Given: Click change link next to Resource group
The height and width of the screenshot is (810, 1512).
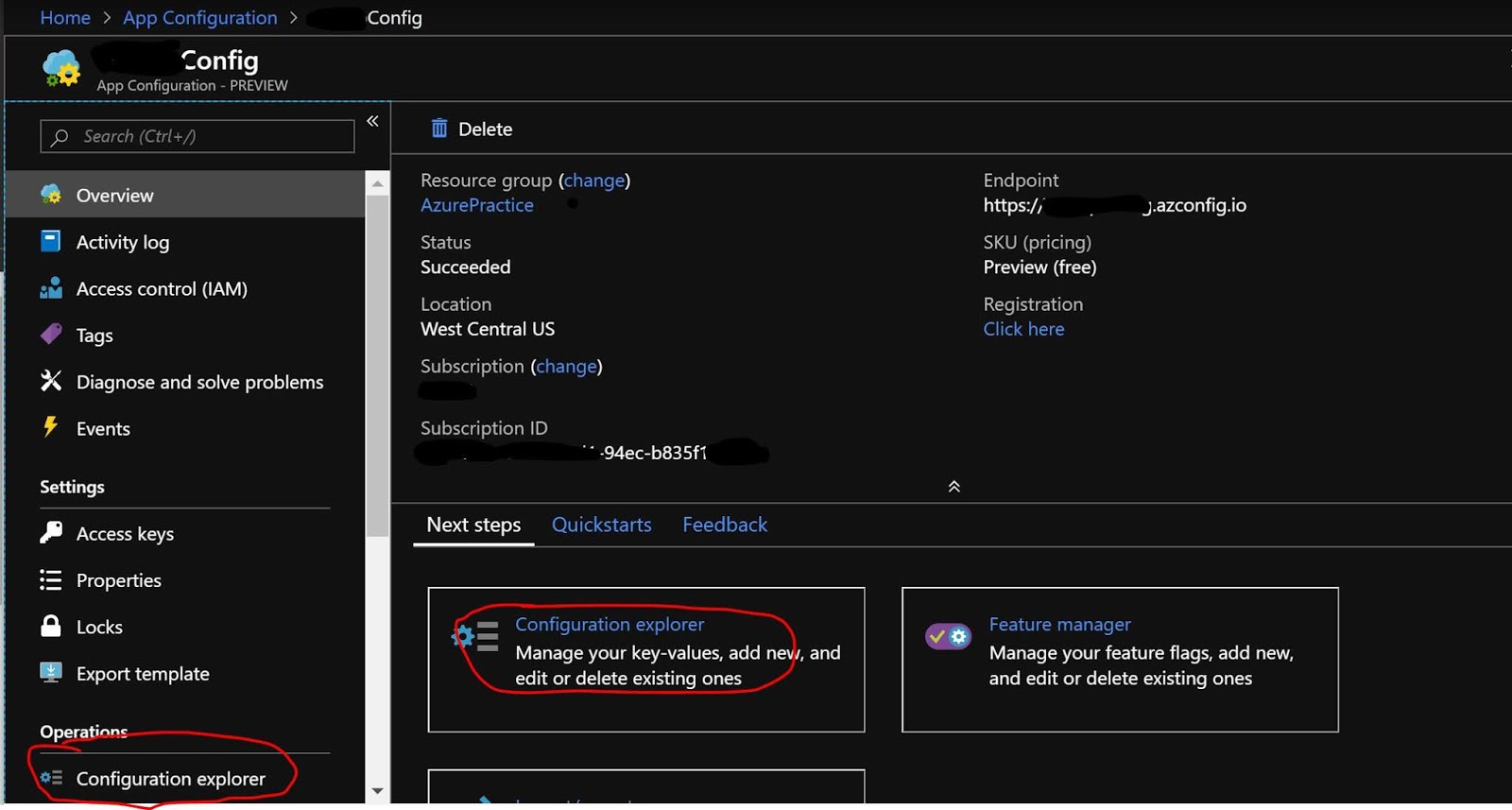Looking at the screenshot, I should (x=594, y=180).
